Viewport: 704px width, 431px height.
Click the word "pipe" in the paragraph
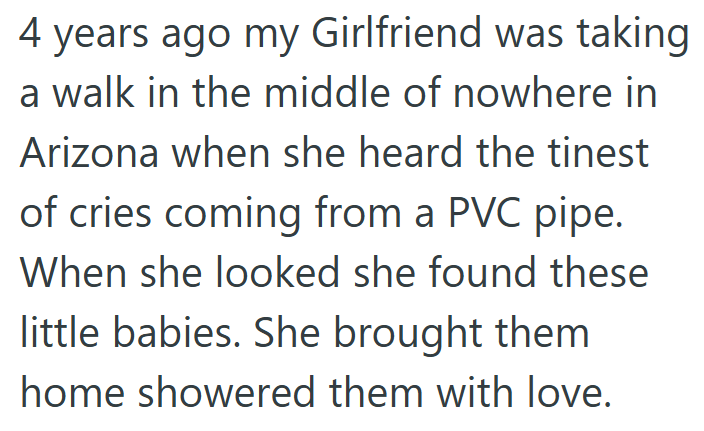[592, 215]
